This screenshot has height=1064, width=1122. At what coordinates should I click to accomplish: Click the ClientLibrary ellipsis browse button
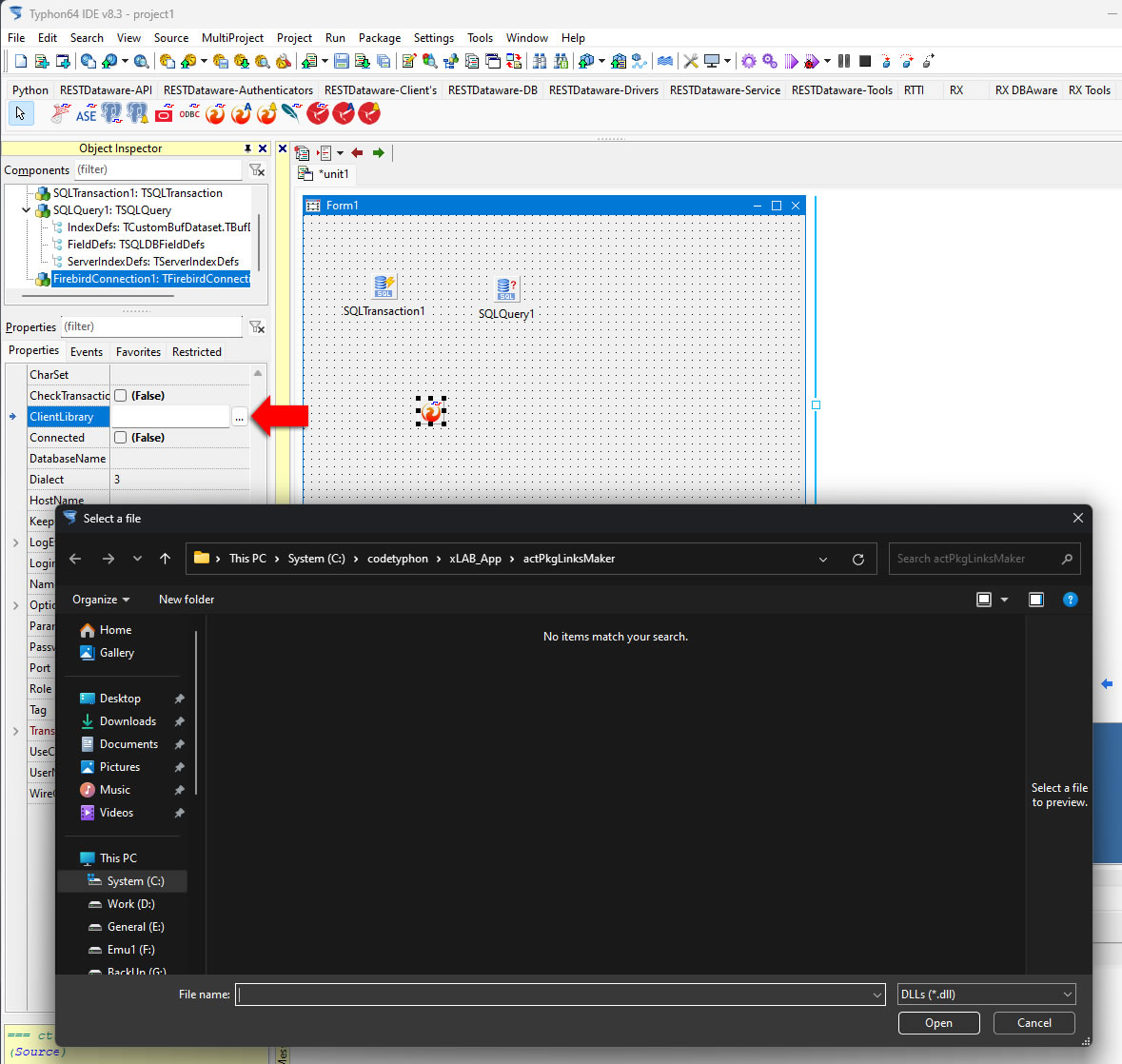[x=239, y=417]
